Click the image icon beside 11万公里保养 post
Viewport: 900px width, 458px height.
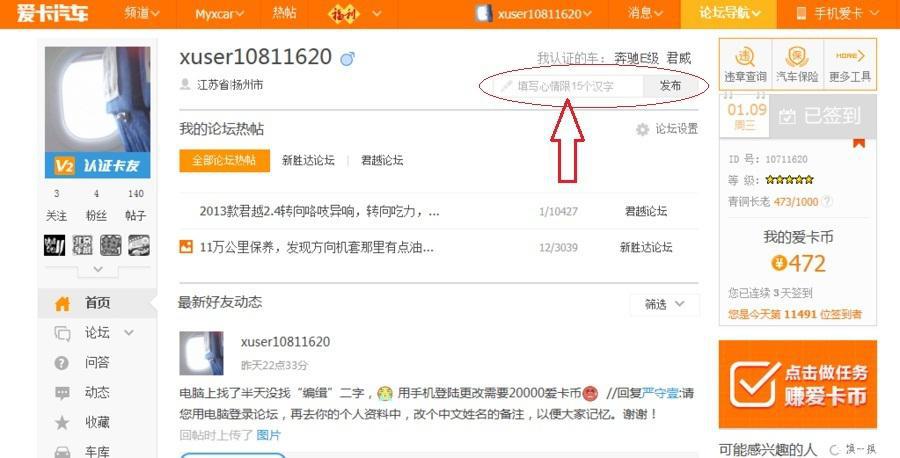click(x=186, y=247)
